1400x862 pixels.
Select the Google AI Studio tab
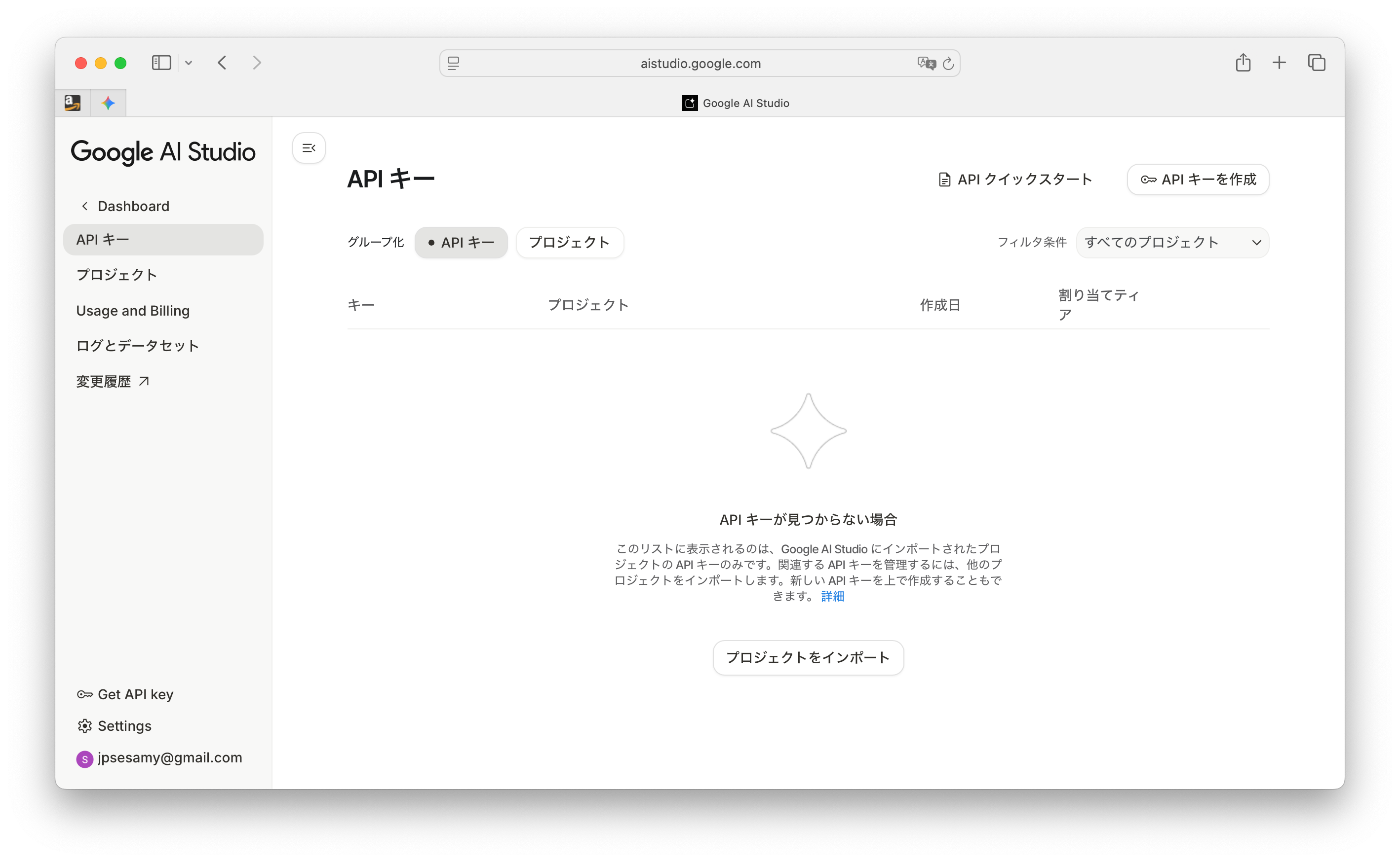point(735,103)
